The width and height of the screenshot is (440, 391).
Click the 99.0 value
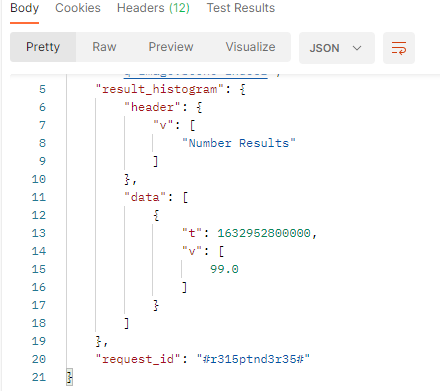224,269
